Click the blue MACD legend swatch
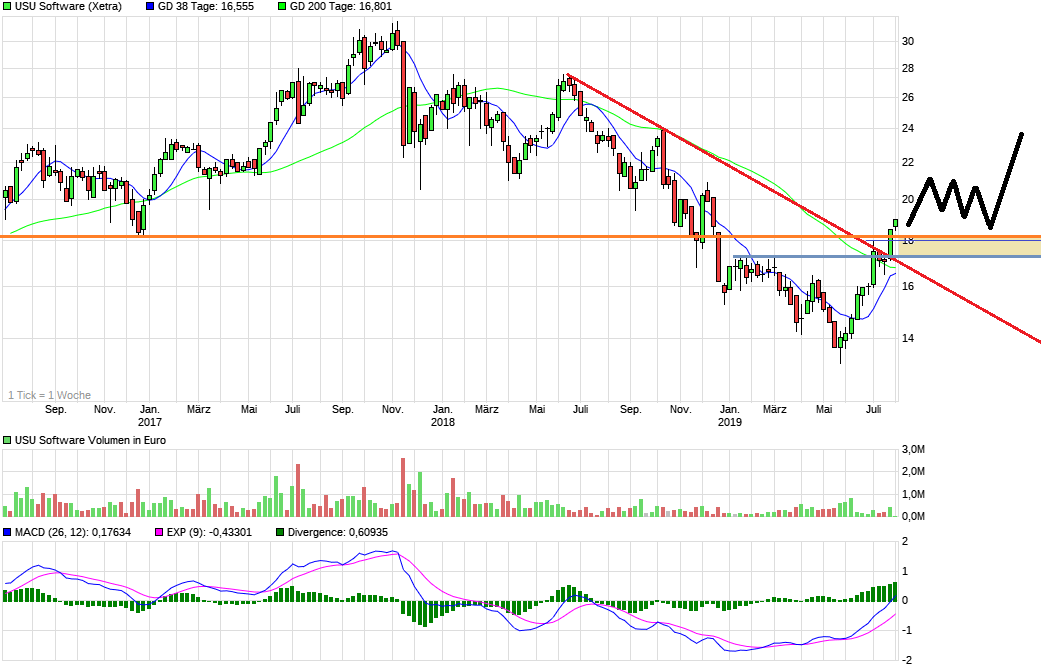1041x670 pixels. 7,533
